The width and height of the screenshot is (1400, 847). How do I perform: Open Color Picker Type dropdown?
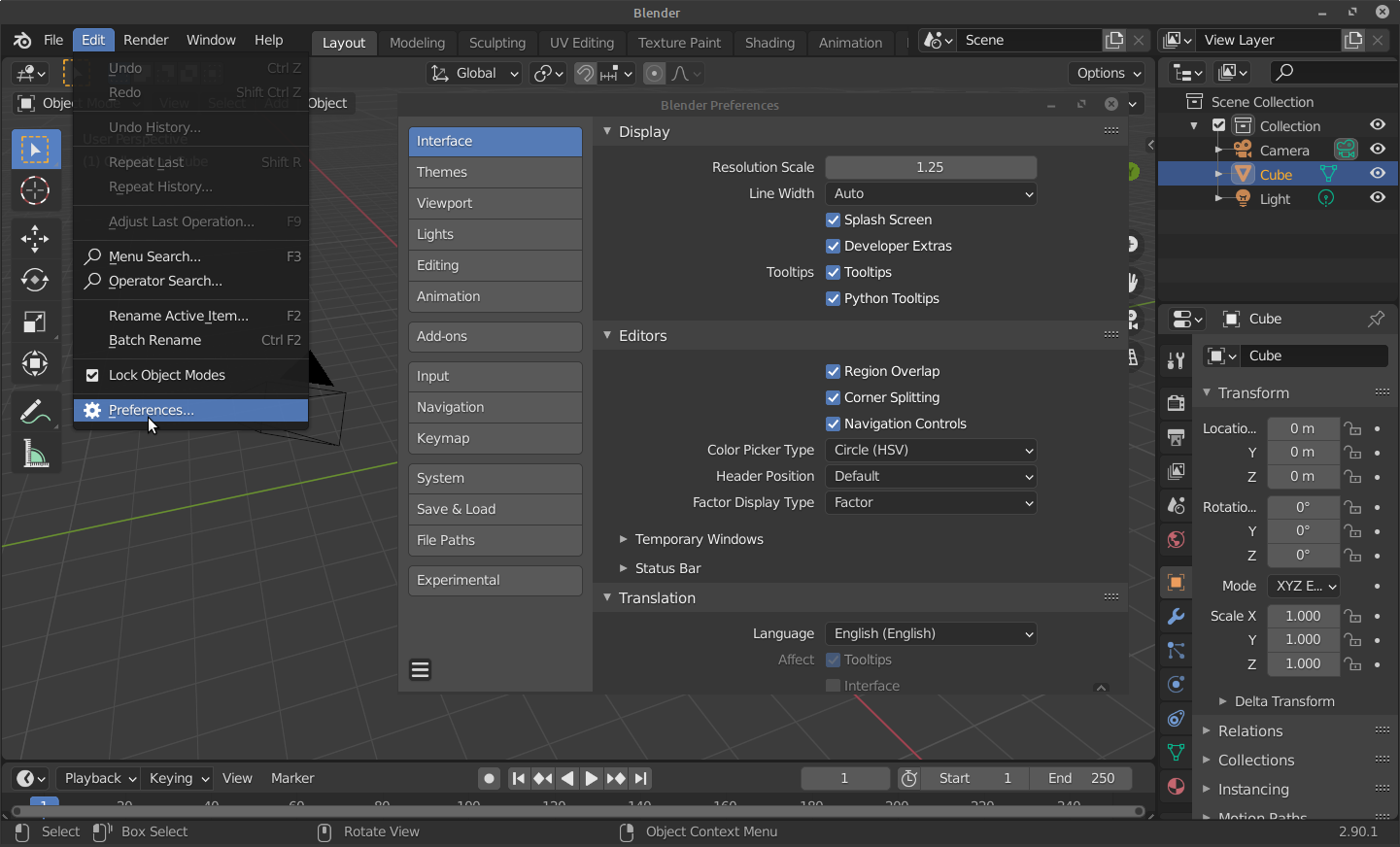pyautogui.click(x=931, y=450)
